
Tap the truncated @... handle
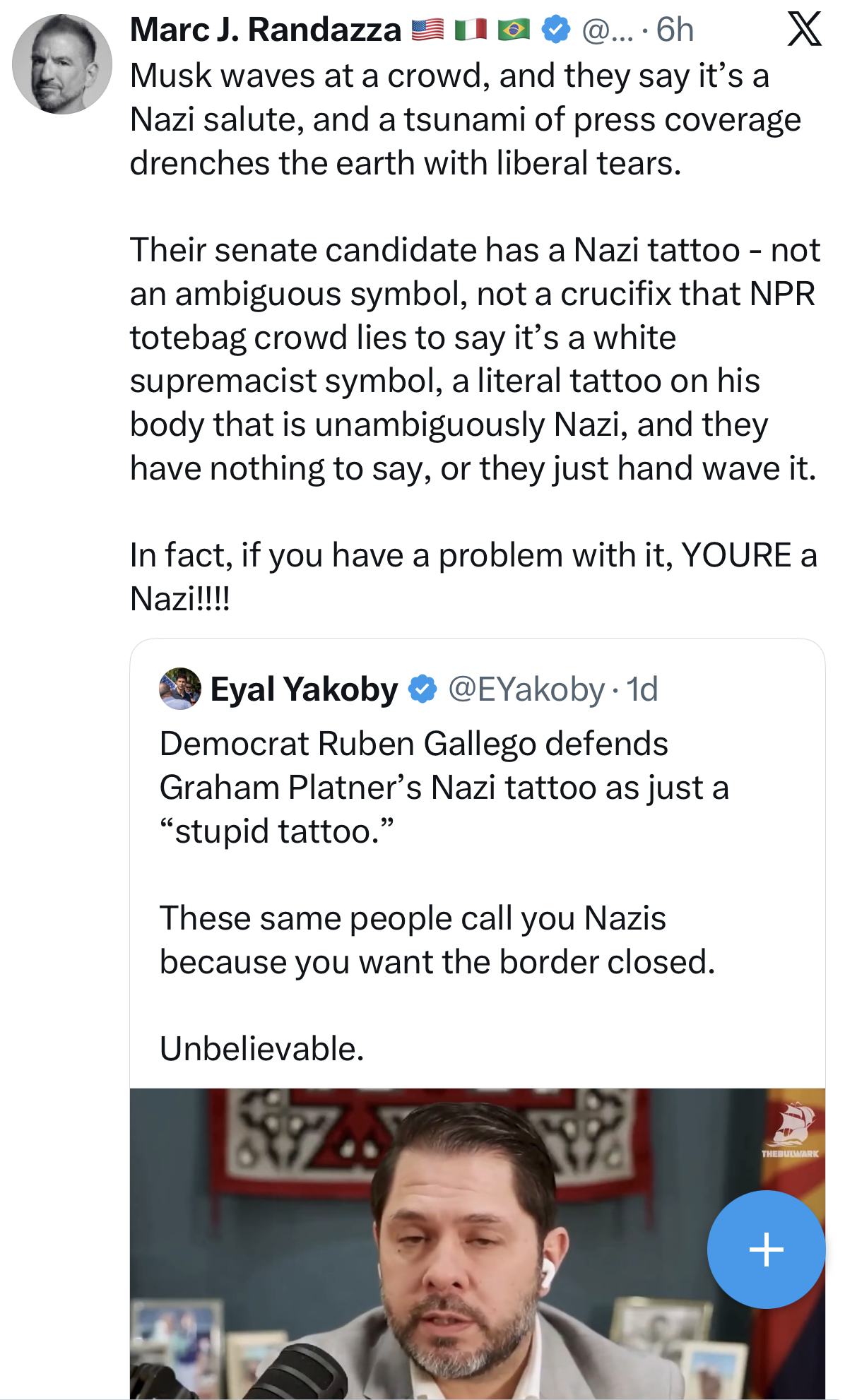point(608,30)
